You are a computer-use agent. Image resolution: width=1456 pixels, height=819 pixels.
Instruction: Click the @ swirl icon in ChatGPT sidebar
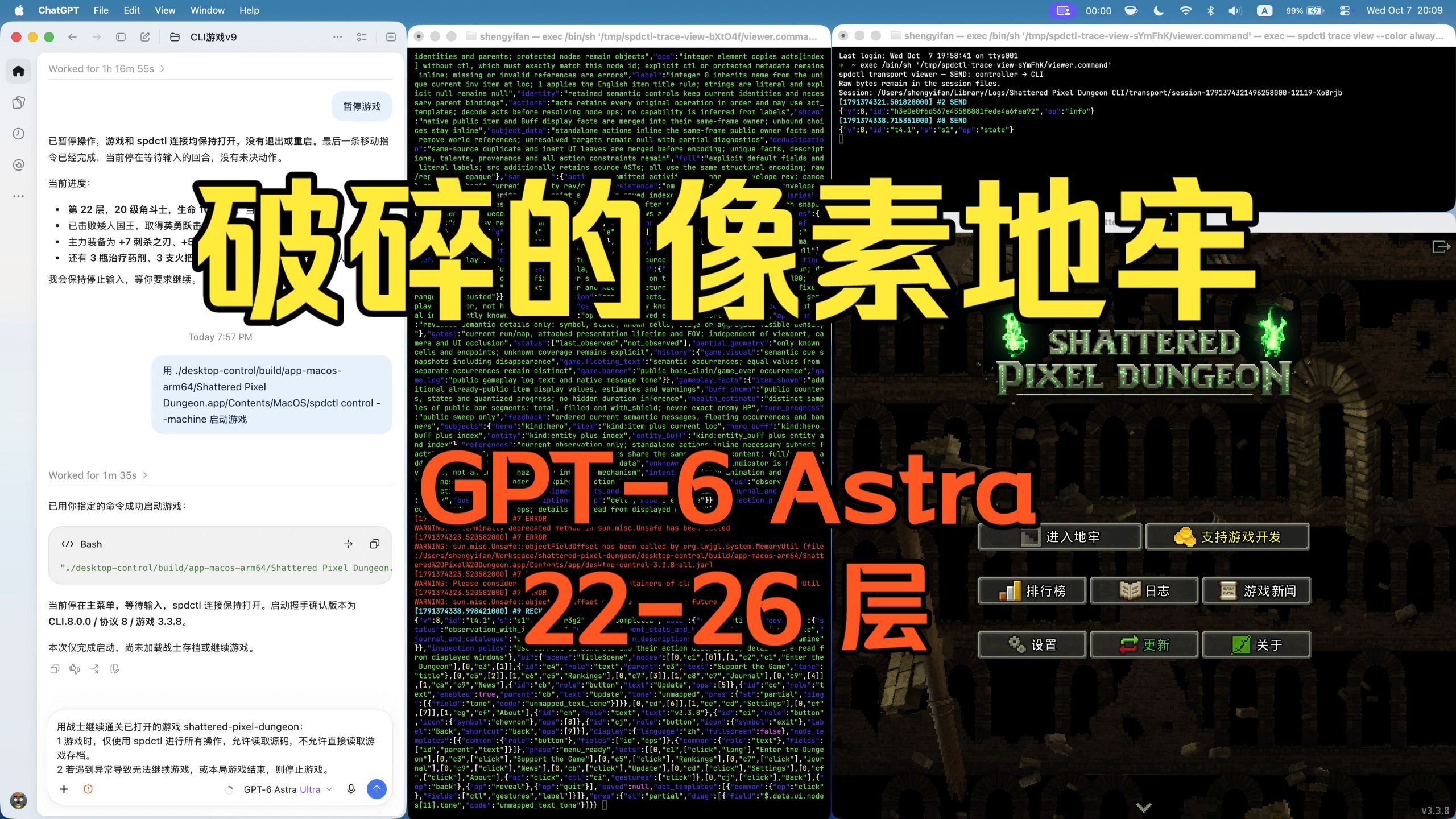[x=19, y=165]
